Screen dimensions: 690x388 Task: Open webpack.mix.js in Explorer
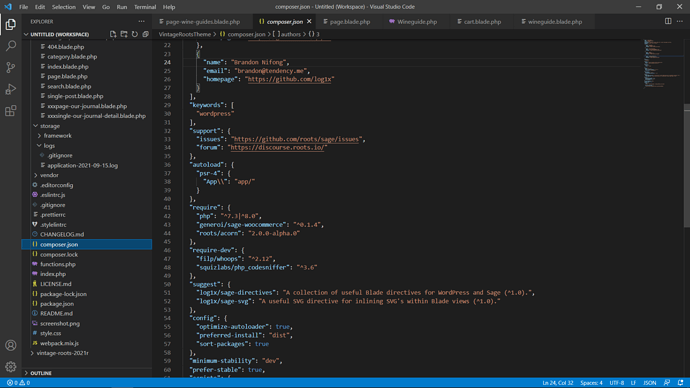click(x=59, y=343)
